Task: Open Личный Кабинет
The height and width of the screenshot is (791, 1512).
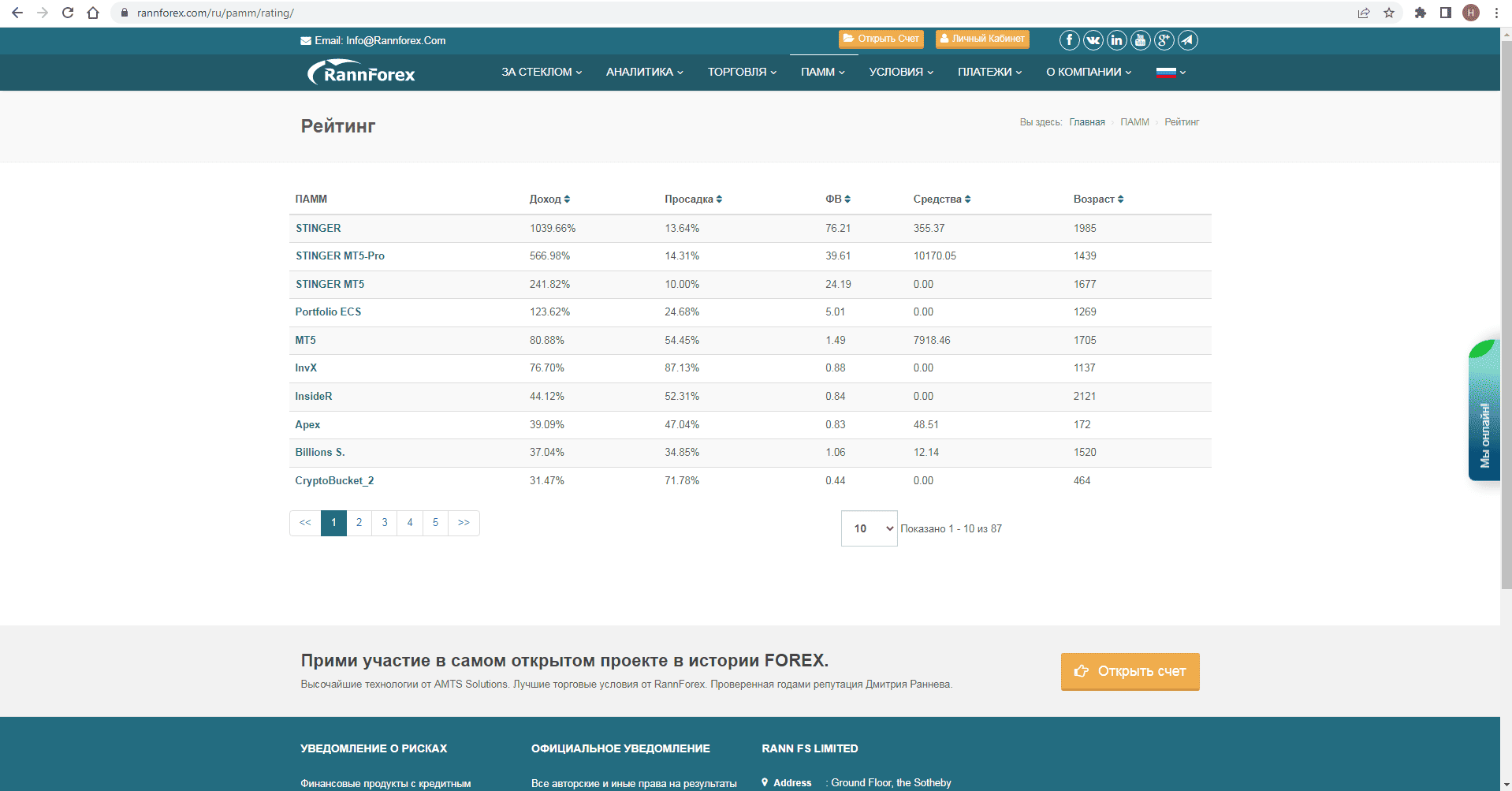Action: [982, 39]
